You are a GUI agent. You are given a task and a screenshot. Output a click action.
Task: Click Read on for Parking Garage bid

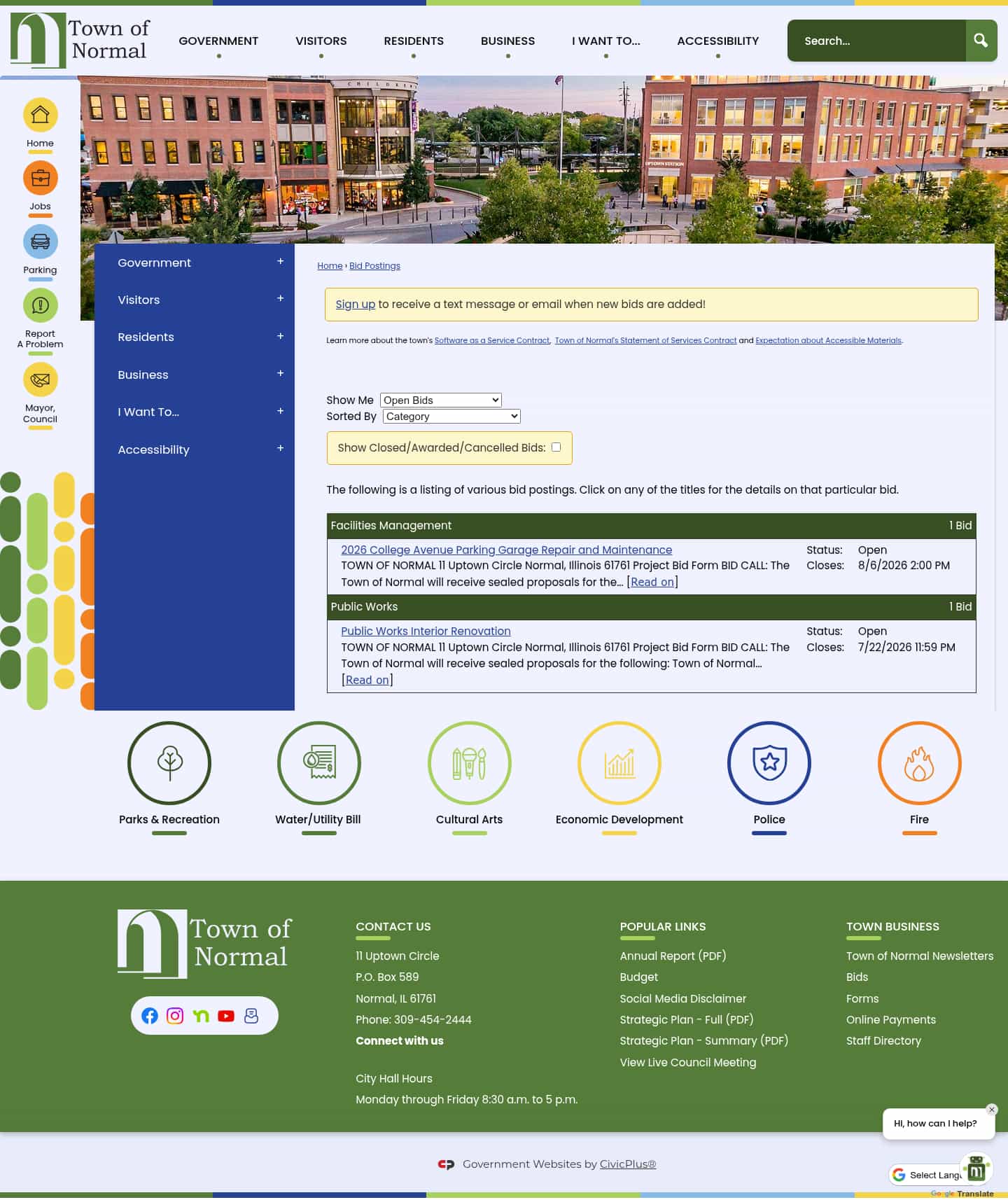[652, 582]
